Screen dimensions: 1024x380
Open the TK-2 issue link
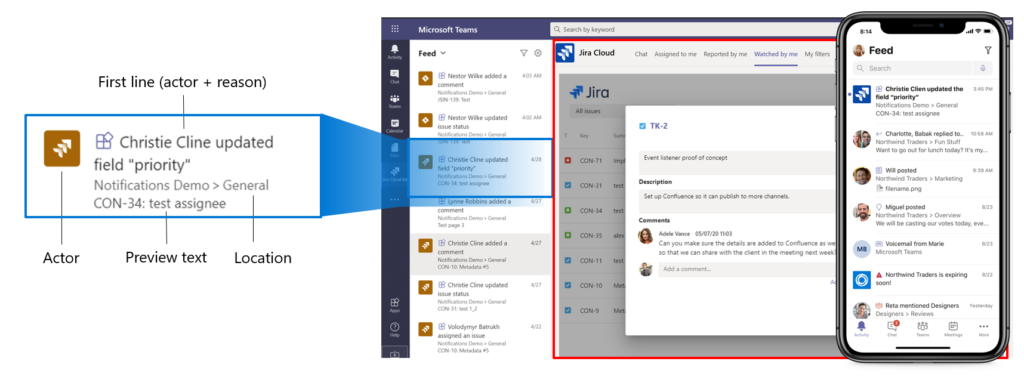pos(659,126)
